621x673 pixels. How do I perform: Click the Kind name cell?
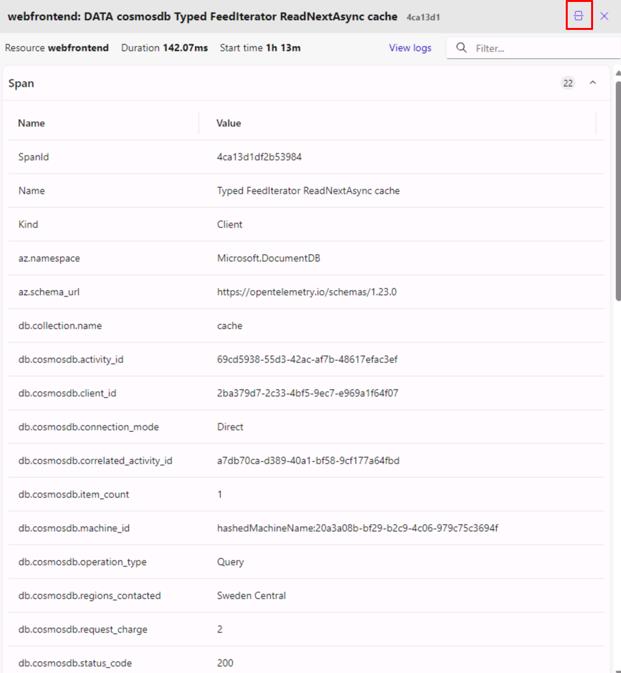[28, 224]
